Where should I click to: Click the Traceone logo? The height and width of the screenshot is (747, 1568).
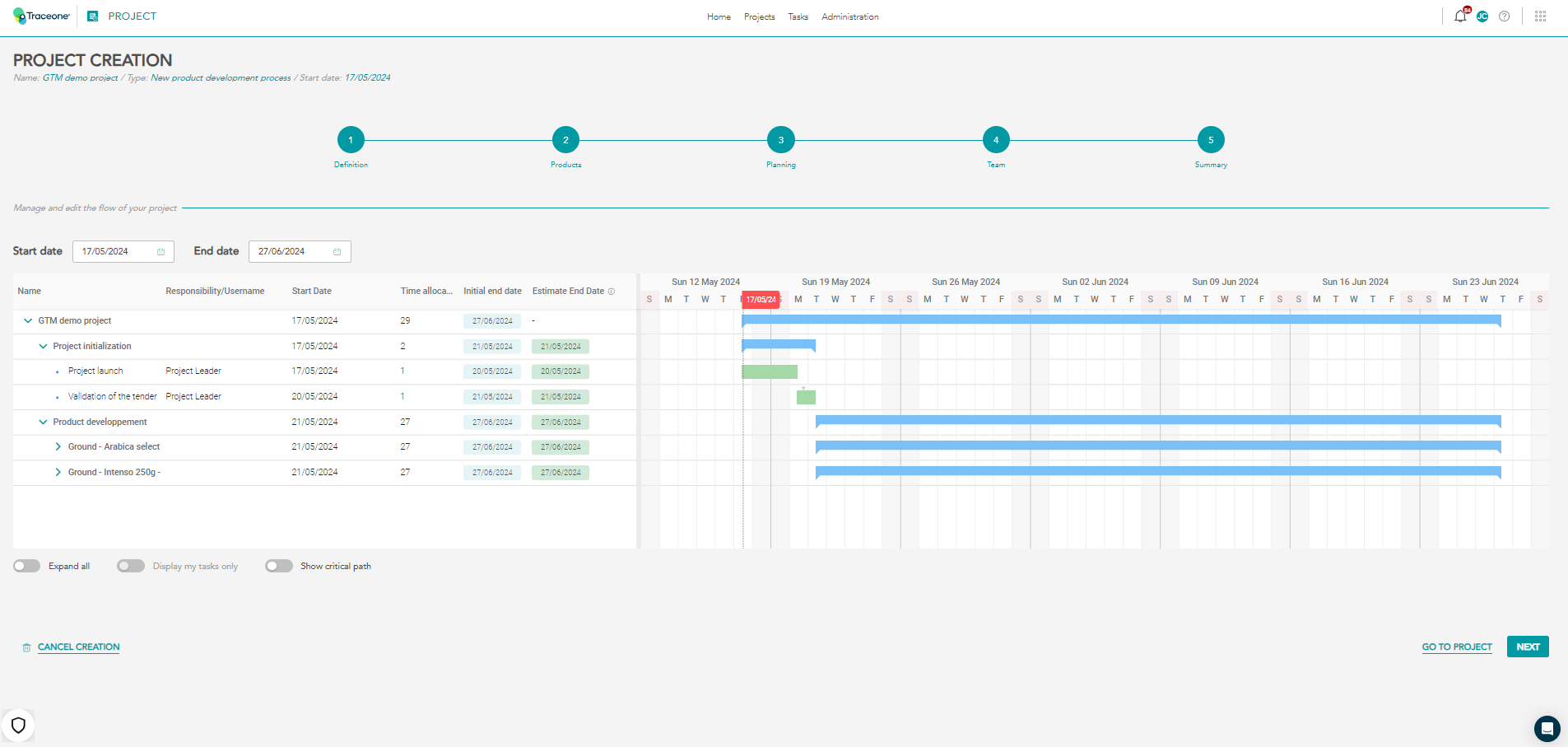tap(41, 15)
